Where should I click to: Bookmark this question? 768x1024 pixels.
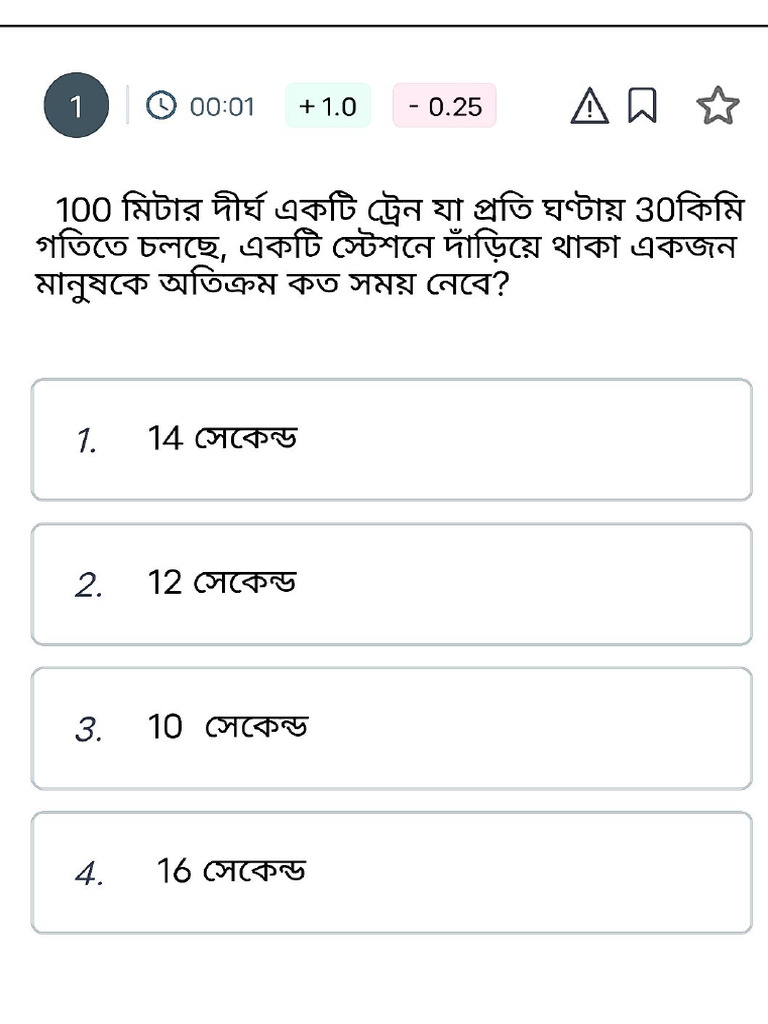pyautogui.click(x=642, y=106)
